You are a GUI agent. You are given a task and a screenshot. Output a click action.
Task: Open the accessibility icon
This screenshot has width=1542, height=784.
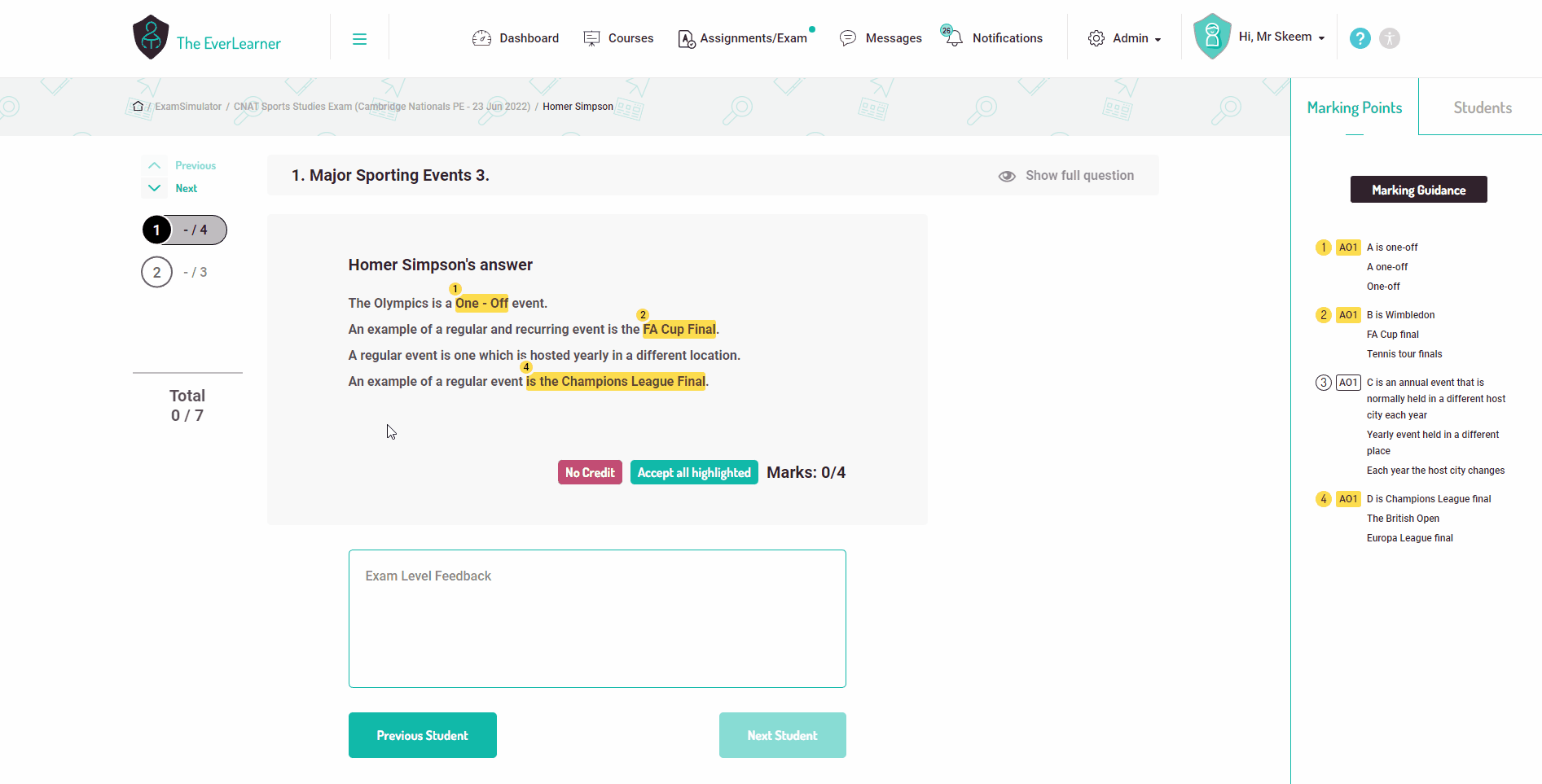pyautogui.click(x=1390, y=38)
